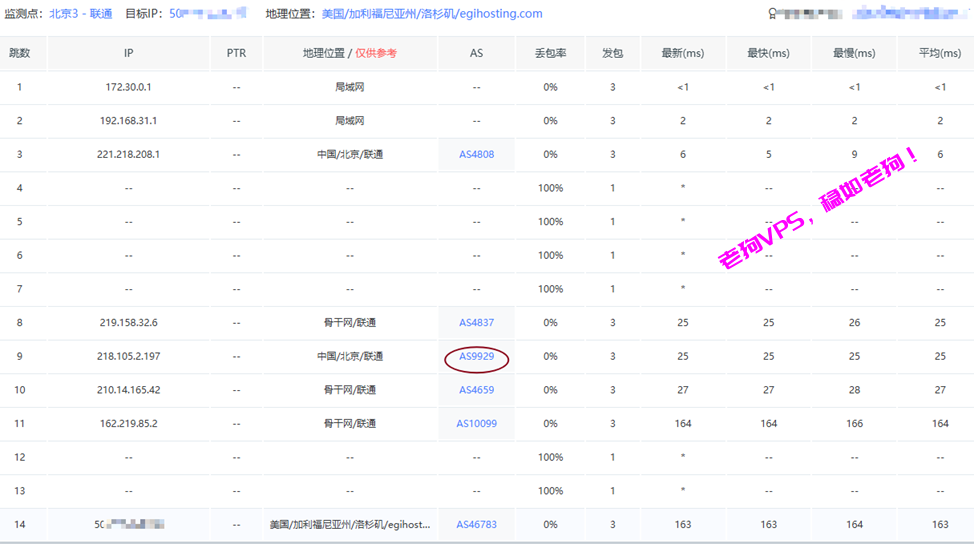Select IP cell 219.158.32.6
Viewport: 974px width, 544px height.
click(x=129, y=323)
